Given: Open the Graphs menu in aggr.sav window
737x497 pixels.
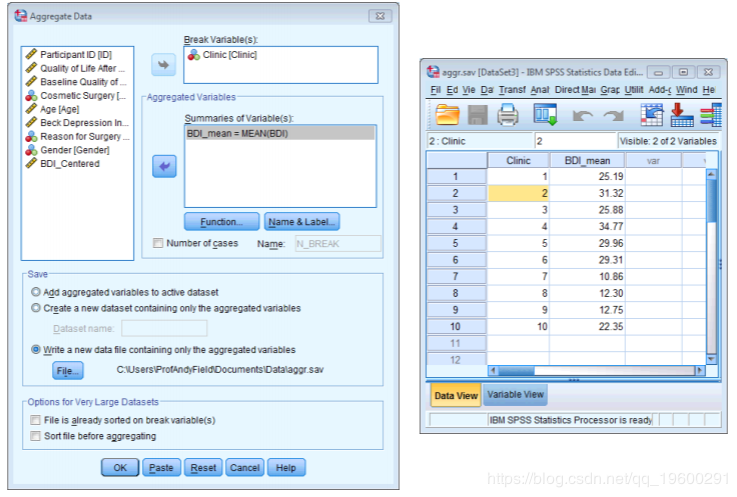Looking at the screenshot, I should click(610, 90).
